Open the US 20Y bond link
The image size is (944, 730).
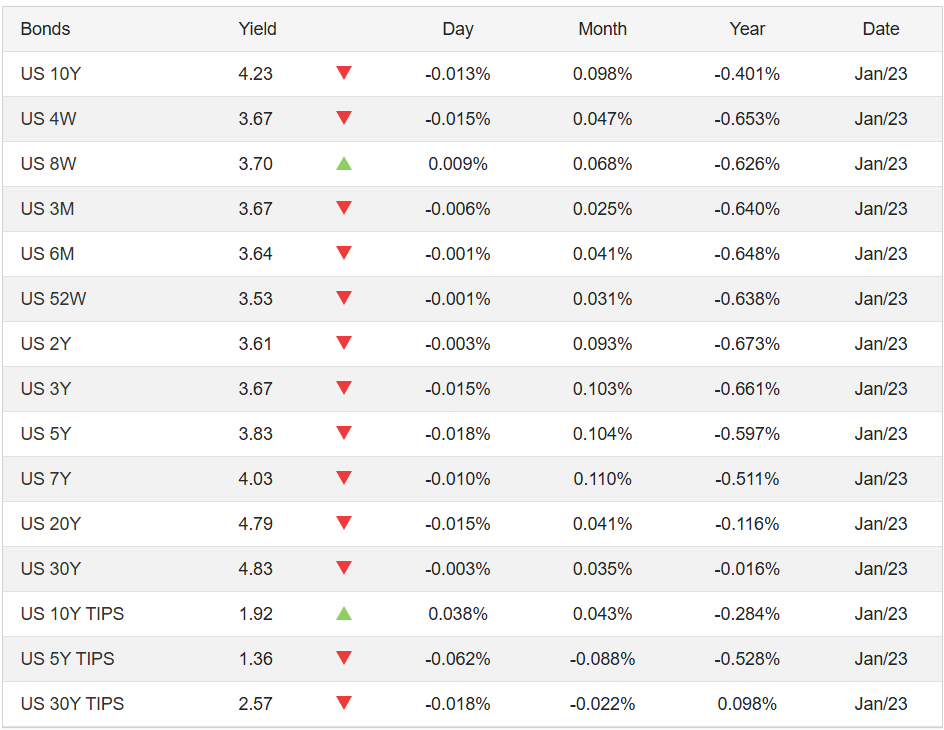click(50, 524)
